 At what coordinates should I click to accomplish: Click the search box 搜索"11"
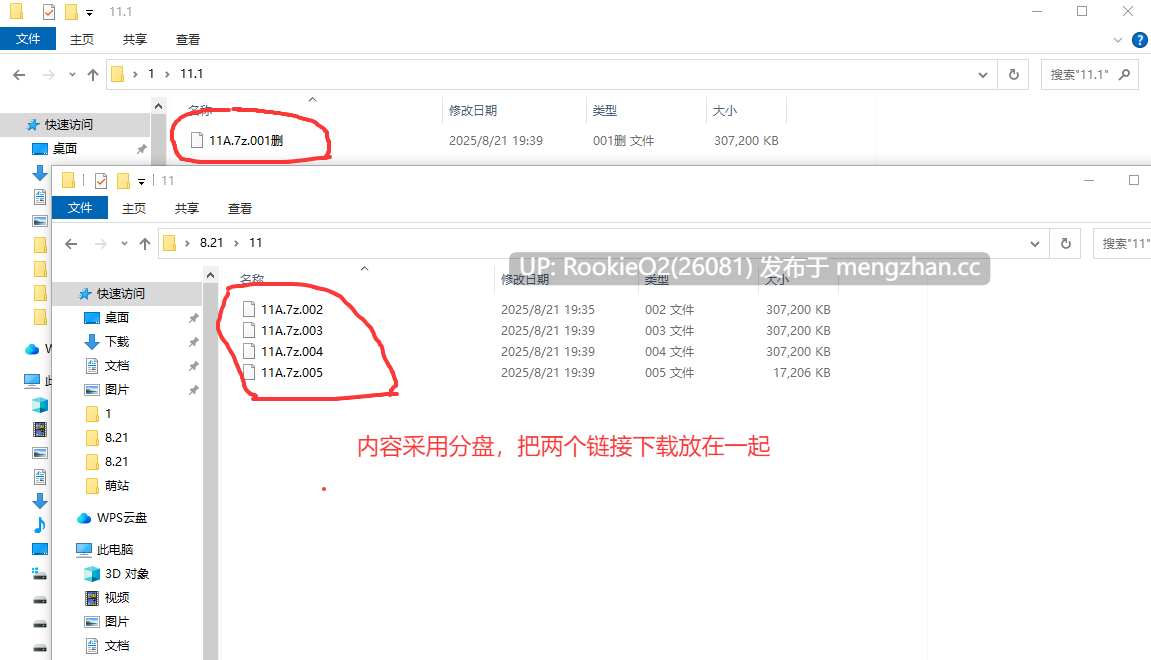(1123, 243)
